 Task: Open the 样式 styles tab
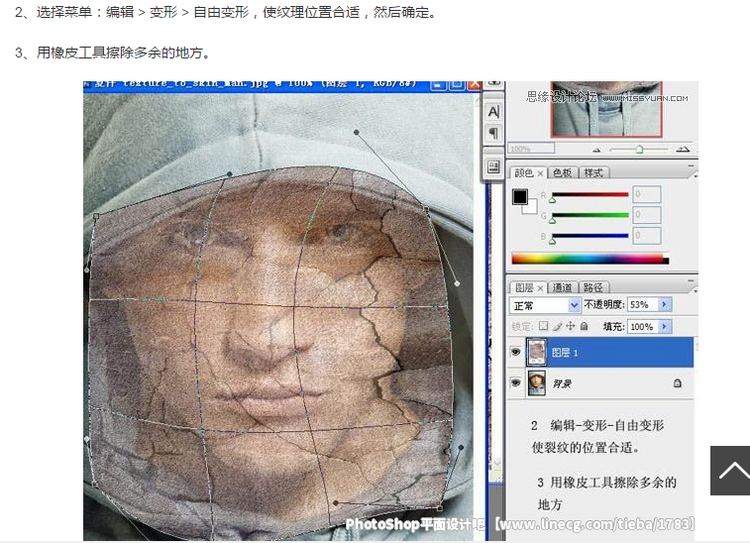coord(593,173)
